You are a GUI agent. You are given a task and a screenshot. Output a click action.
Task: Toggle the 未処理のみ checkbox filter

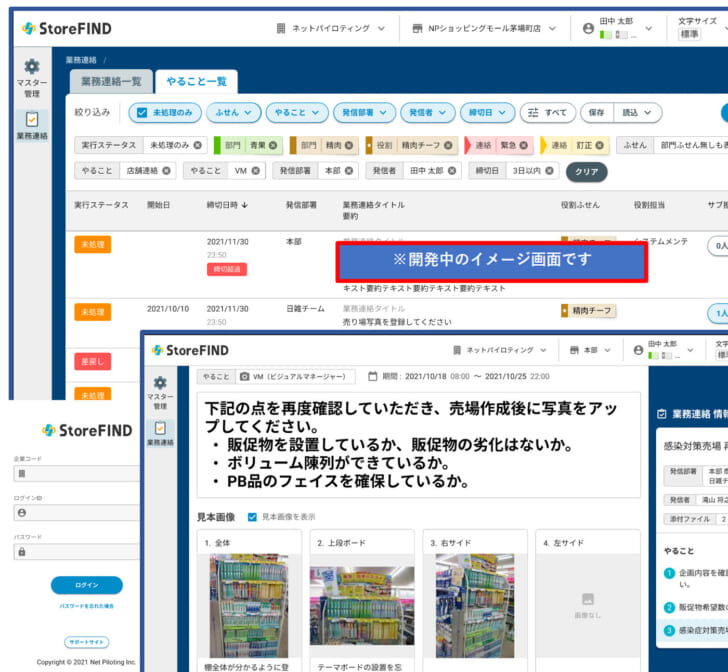142,113
